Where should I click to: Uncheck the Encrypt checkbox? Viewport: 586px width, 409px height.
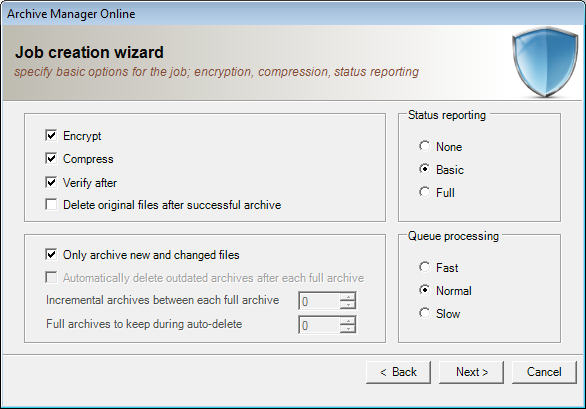tap(51, 135)
